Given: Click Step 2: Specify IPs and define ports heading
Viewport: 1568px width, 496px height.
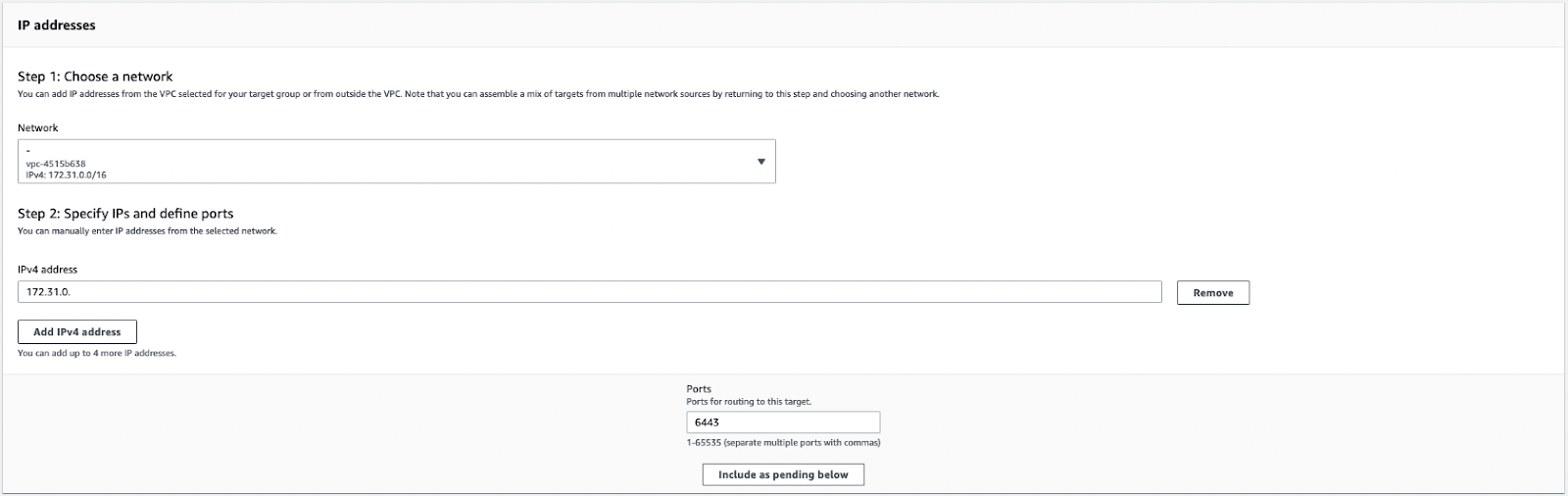Looking at the screenshot, I should (125, 214).
